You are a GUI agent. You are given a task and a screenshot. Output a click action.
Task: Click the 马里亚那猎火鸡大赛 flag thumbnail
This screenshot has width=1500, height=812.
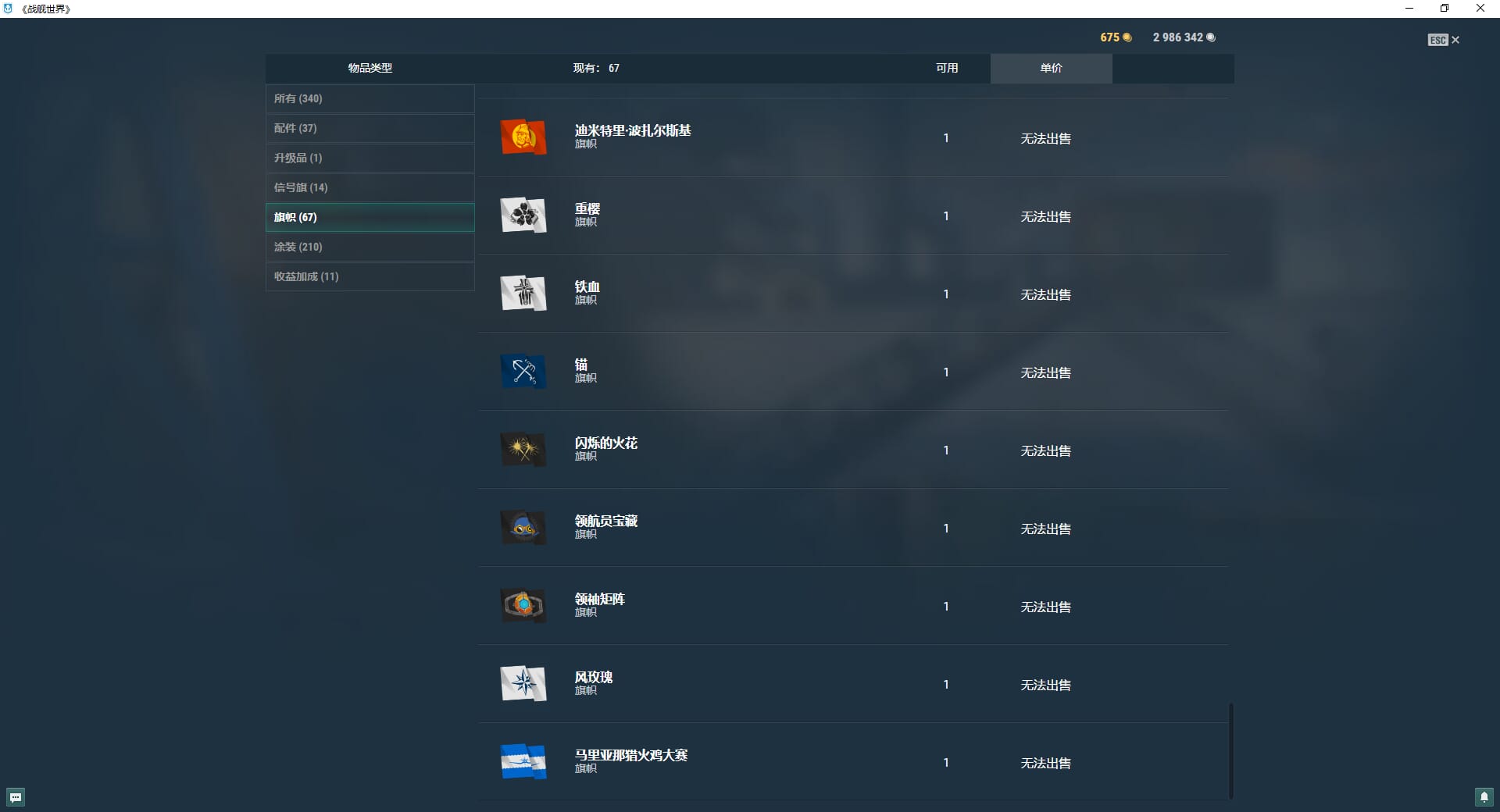[523, 762]
